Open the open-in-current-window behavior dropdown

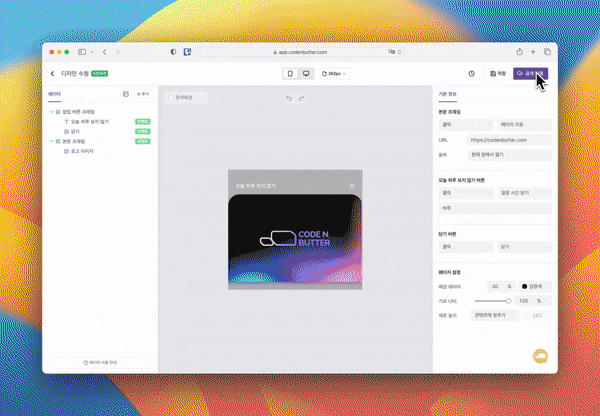pyautogui.click(x=510, y=155)
